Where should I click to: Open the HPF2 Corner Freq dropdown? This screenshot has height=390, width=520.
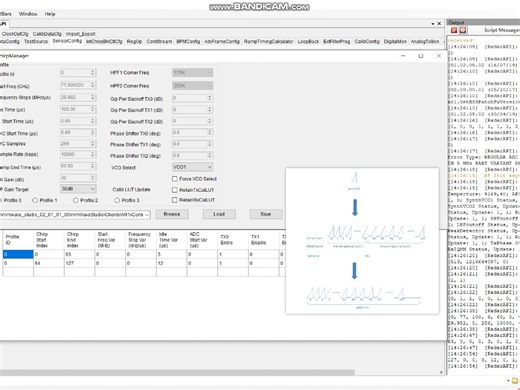[193, 86]
